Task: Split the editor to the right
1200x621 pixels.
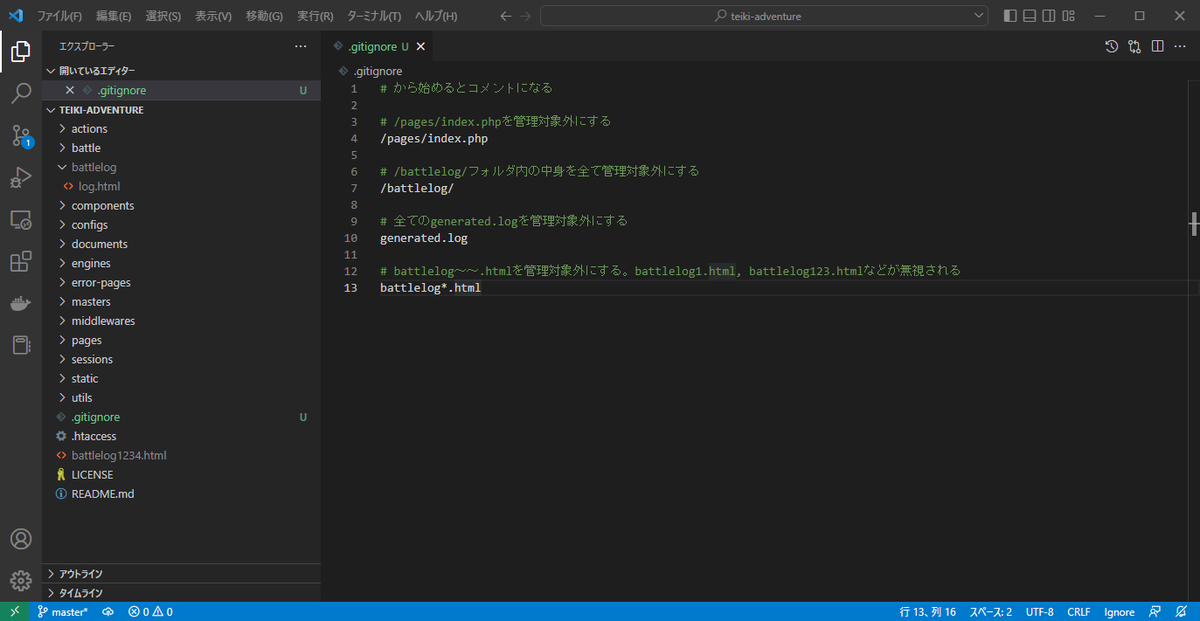Action: (1157, 46)
